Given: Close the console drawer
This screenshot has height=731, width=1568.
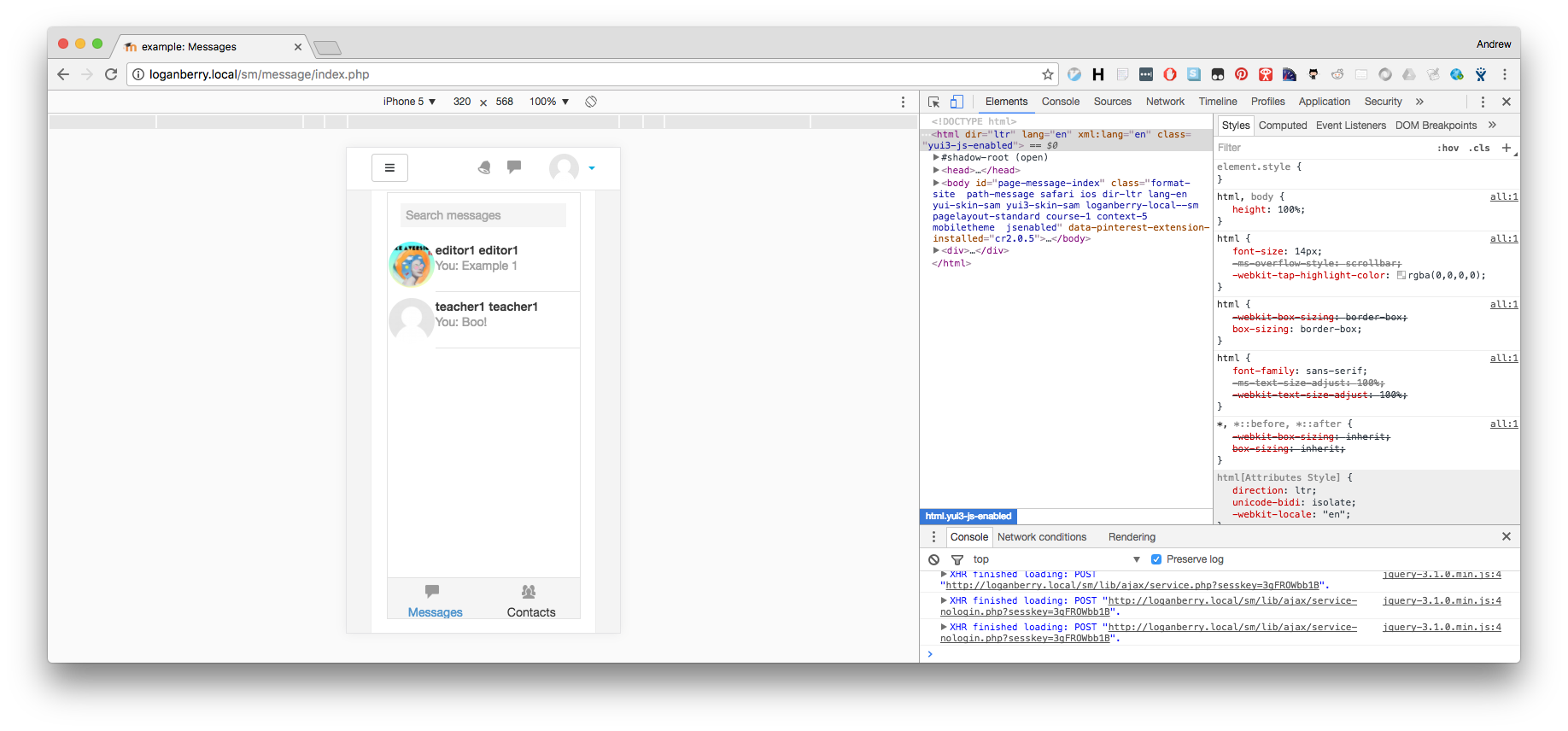Looking at the screenshot, I should (1507, 536).
